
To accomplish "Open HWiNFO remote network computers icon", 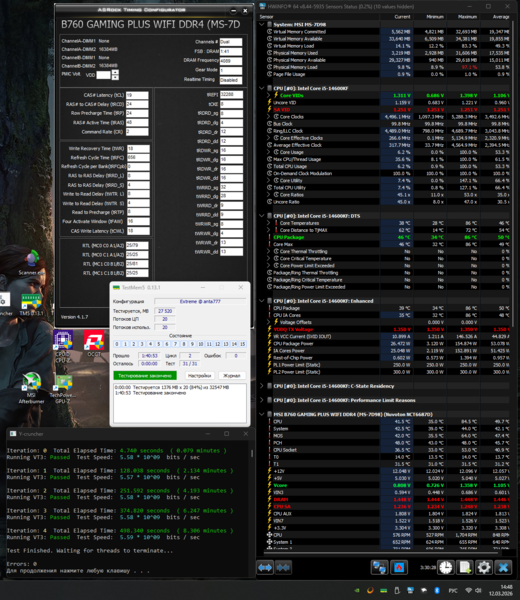I will 379,567.
